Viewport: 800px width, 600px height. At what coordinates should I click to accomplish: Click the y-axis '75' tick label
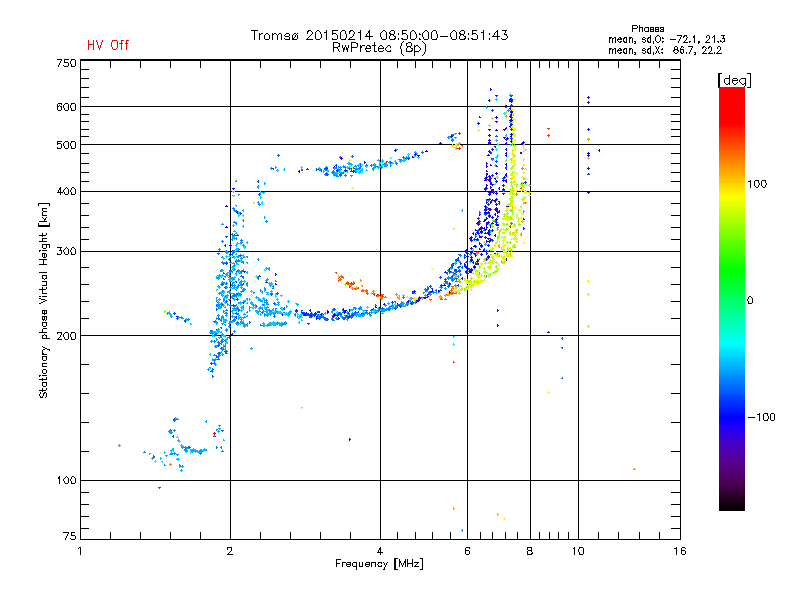tap(70, 536)
